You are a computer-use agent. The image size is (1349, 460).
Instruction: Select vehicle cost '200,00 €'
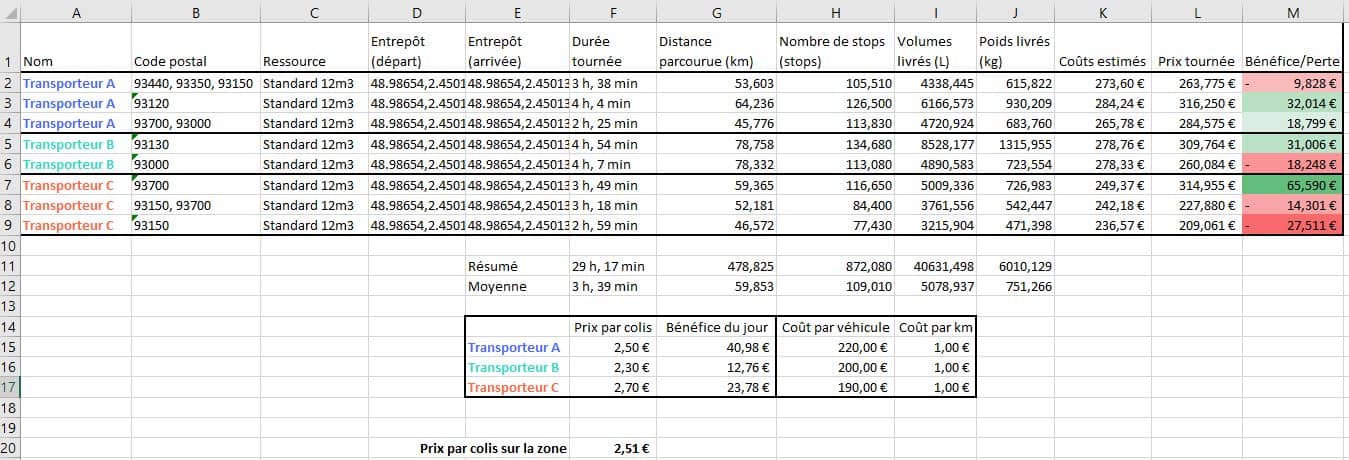coord(835,367)
